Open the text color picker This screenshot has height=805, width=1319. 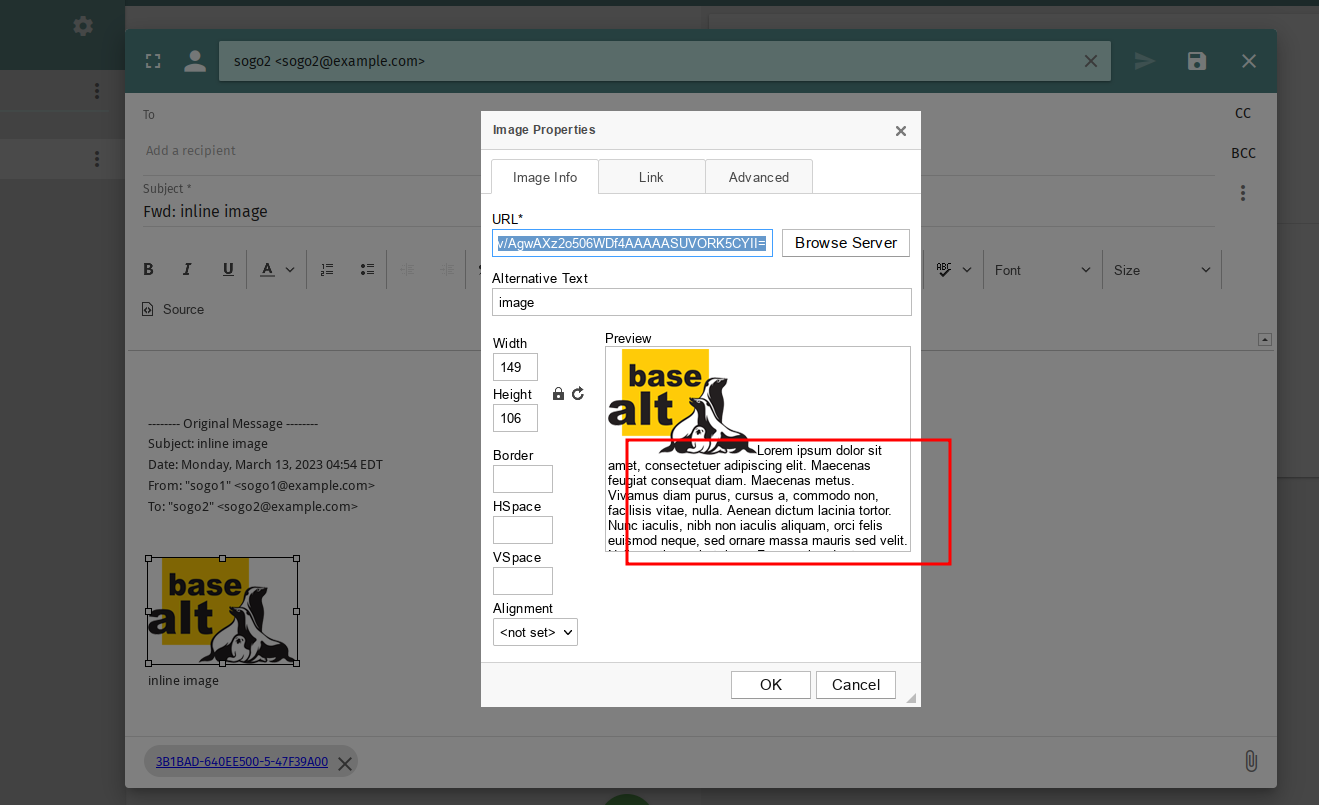pos(277,269)
